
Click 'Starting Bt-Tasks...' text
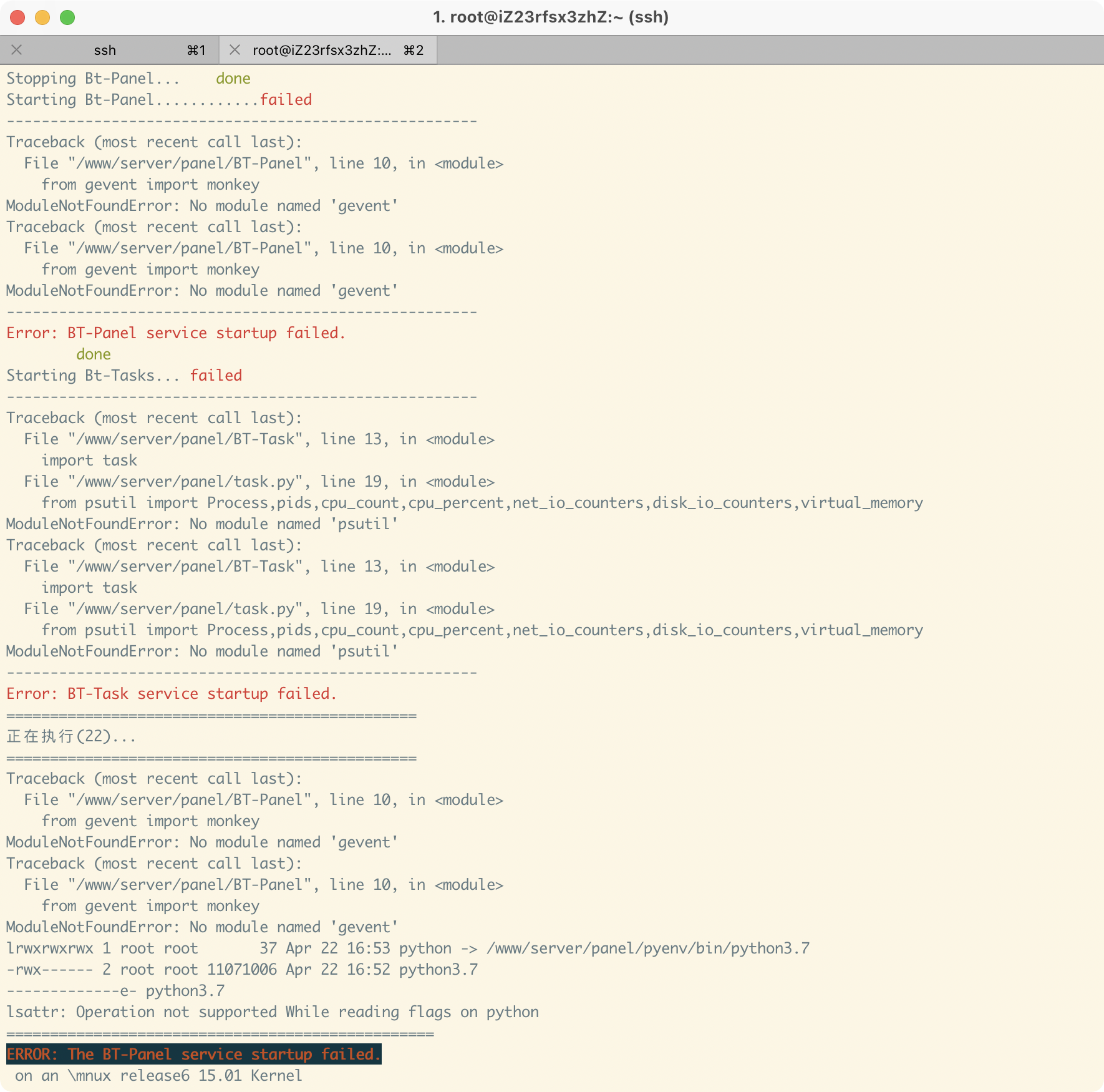(93, 376)
